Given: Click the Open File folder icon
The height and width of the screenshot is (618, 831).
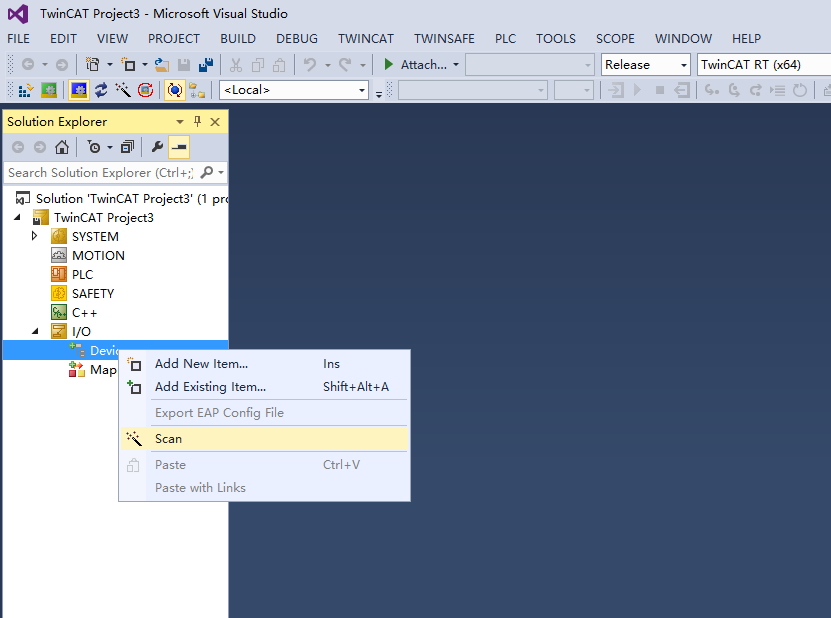Looking at the screenshot, I should pyautogui.click(x=162, y=65).
